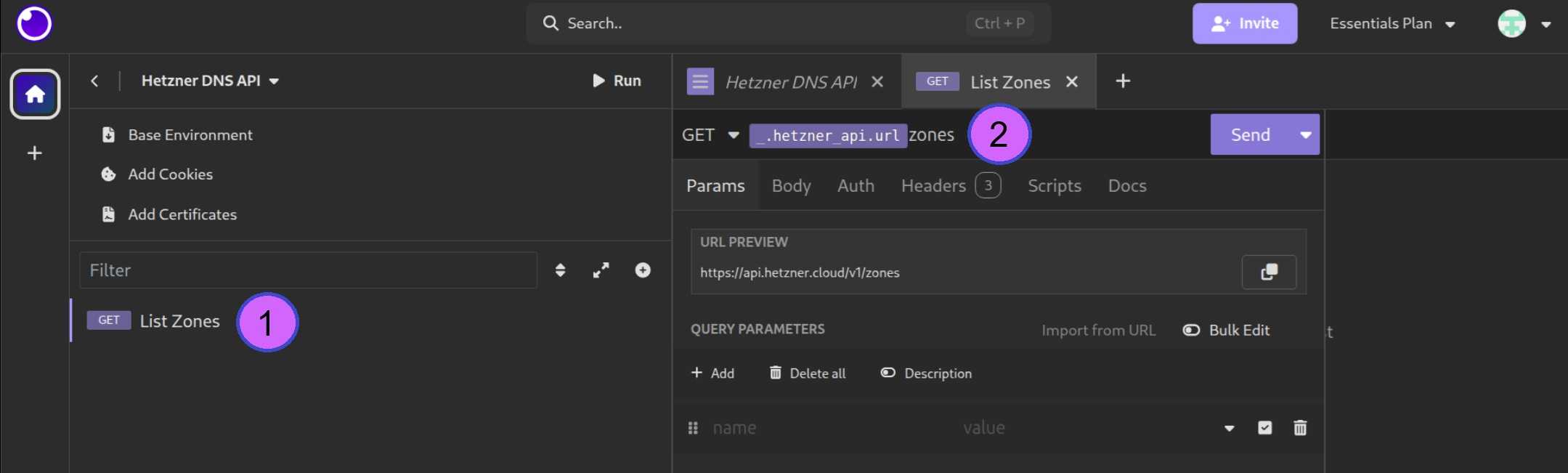Click the Run button
Screen dimensions: 1568x473
point(617,81)
